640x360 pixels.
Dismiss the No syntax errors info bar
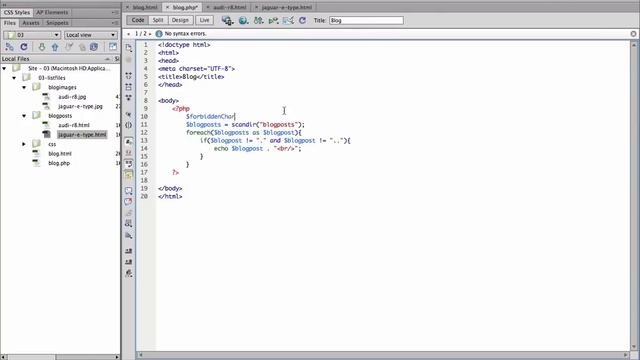click(x=633, y=34)
